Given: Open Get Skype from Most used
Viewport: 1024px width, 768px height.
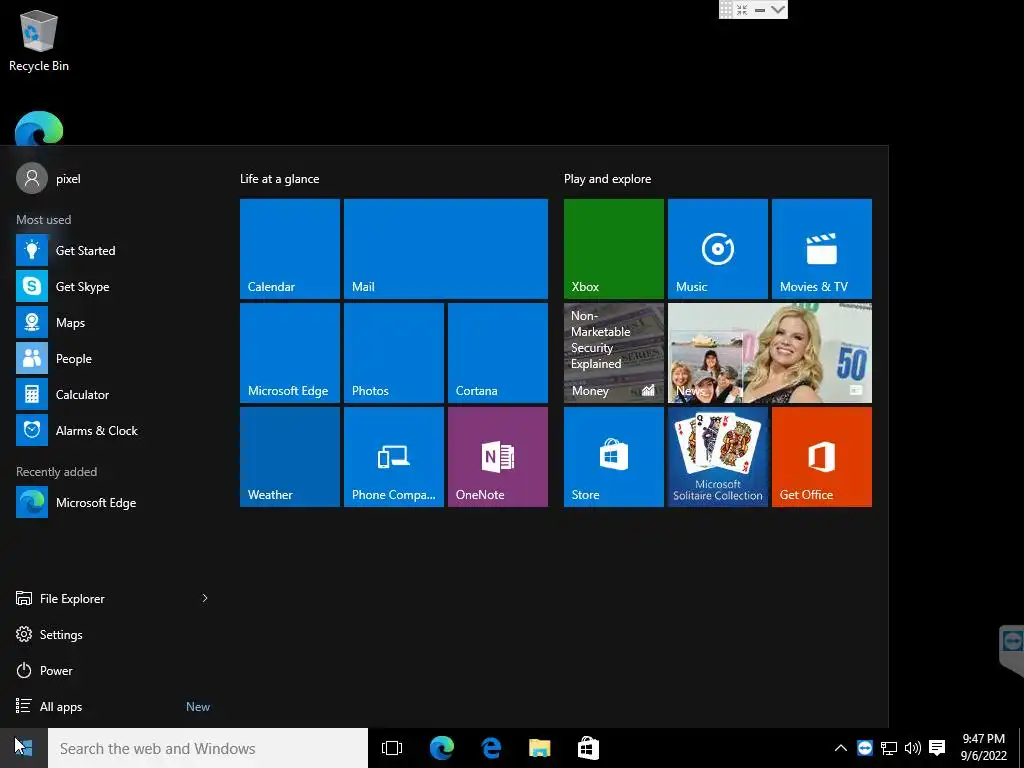Looking at the screenshot, I should tap(112, 286).
